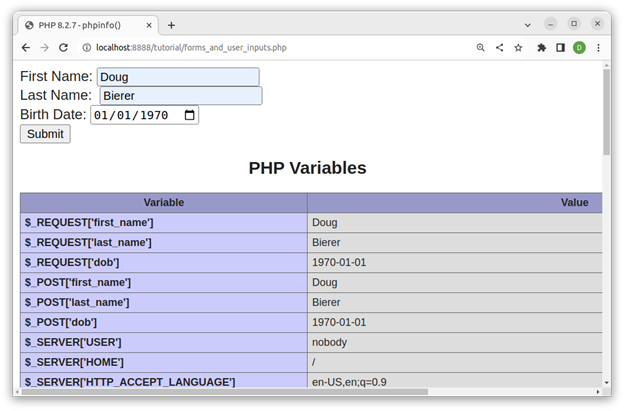This screenshot has height=411, width=624.
Task: Close the PHP 8.2.7 phpinfo tab
Action: click(146, 25)
